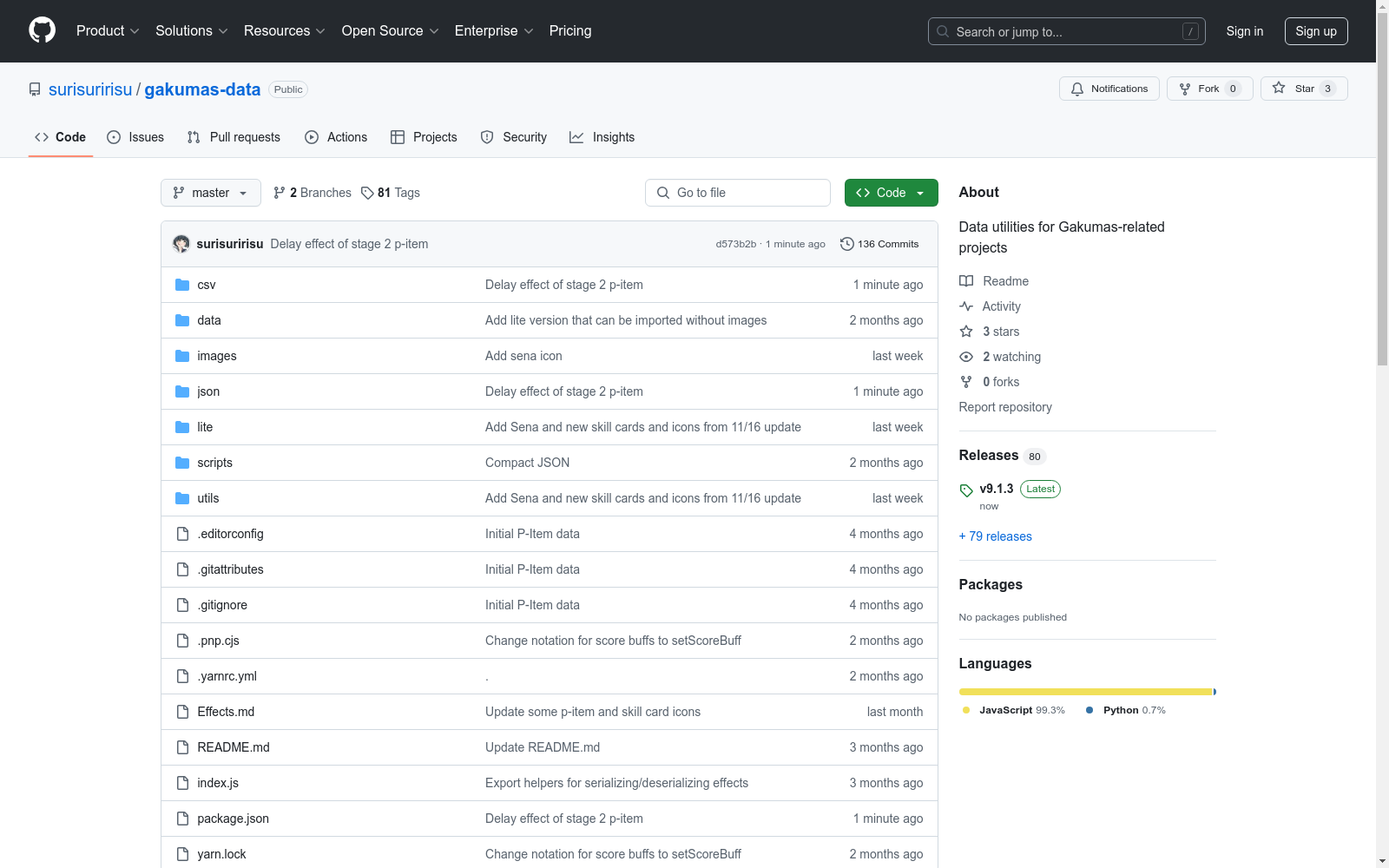Expand the Product menu
This screenshot has width=1389, height=868.
point(108,31)
